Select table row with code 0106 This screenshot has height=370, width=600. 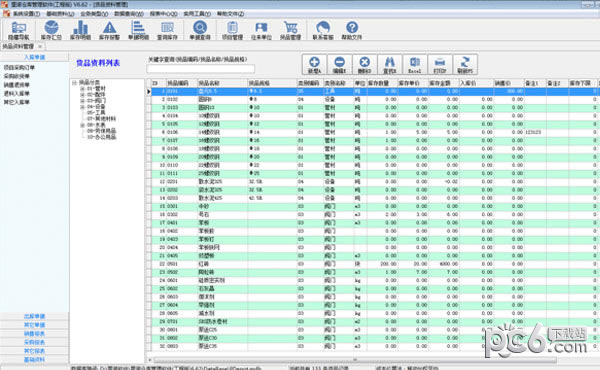click(373, 132)
